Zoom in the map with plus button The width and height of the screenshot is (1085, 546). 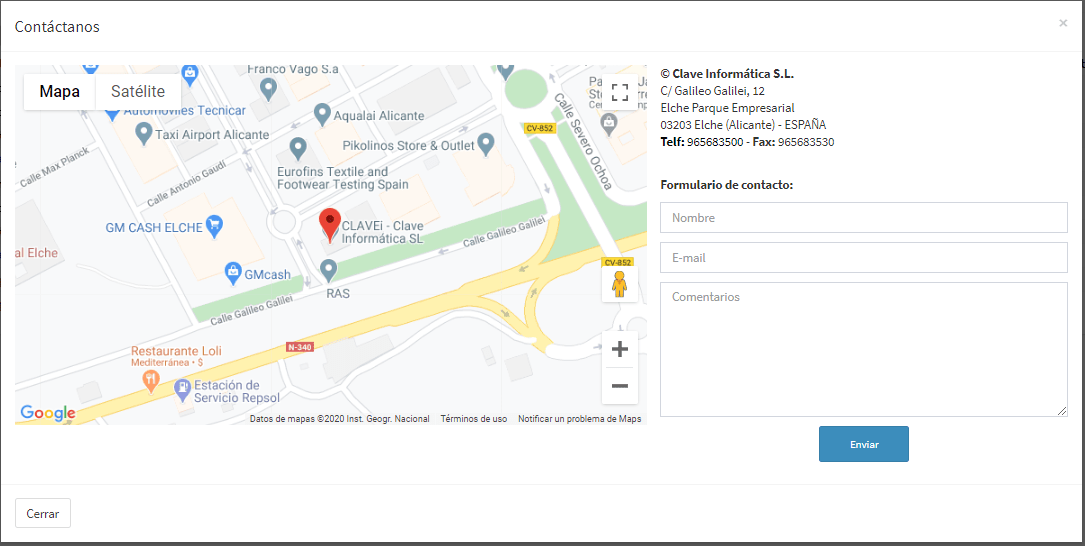(619, 349)
